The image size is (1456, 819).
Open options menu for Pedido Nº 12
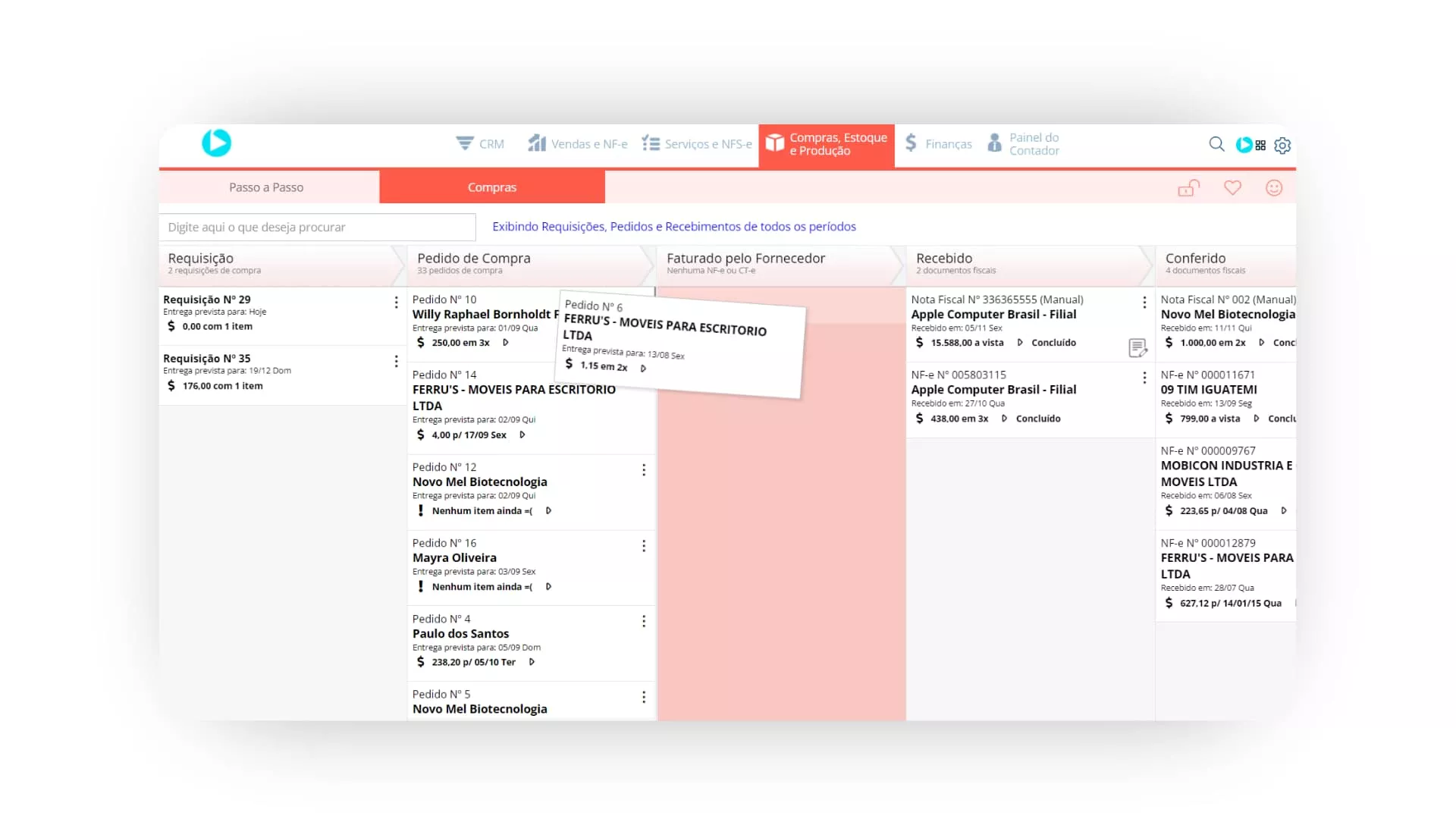point(644,470)
